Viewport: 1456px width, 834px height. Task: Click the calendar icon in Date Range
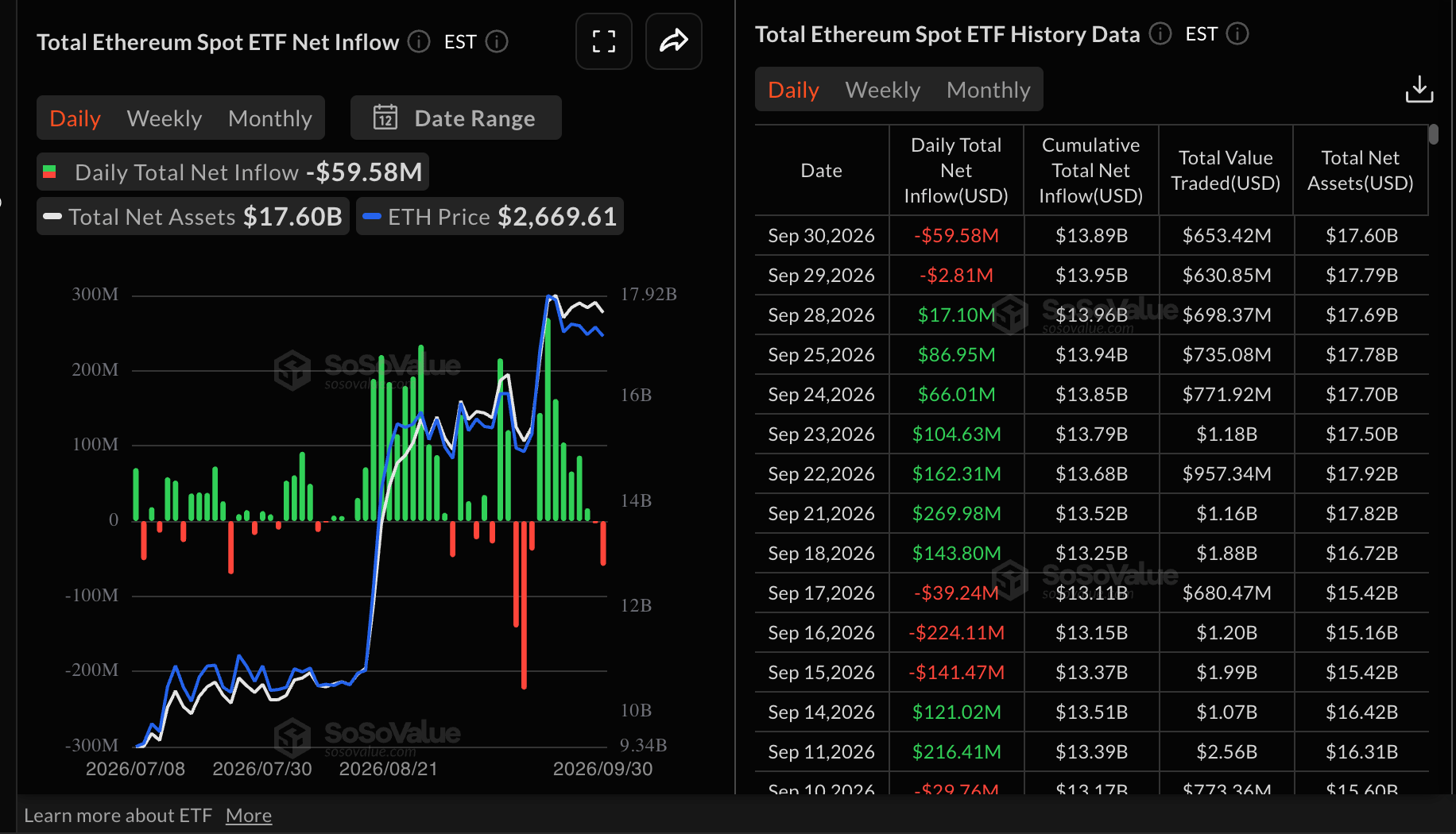tap(385, 118)
